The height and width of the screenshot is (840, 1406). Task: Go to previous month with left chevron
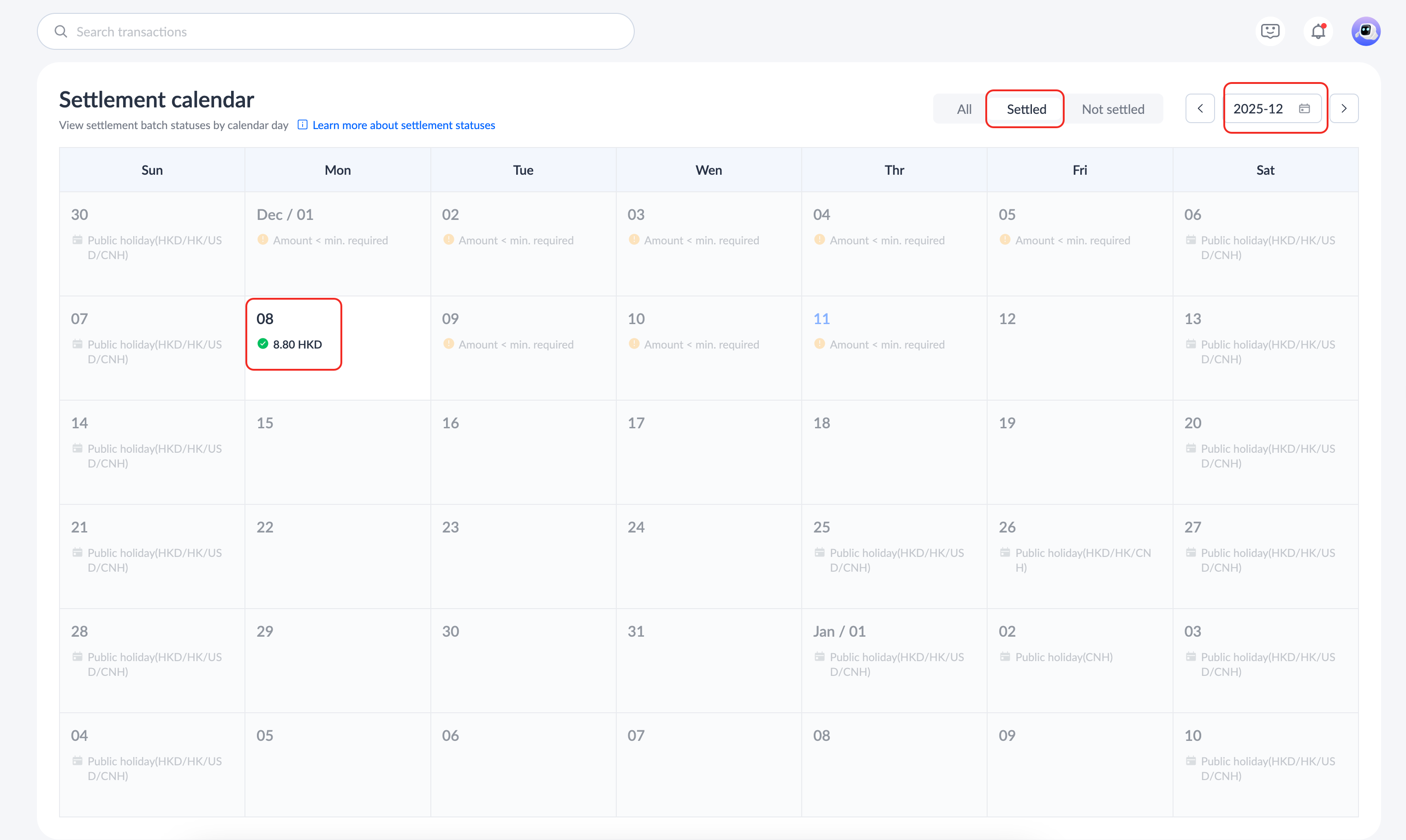click(x=1200, y=109)
